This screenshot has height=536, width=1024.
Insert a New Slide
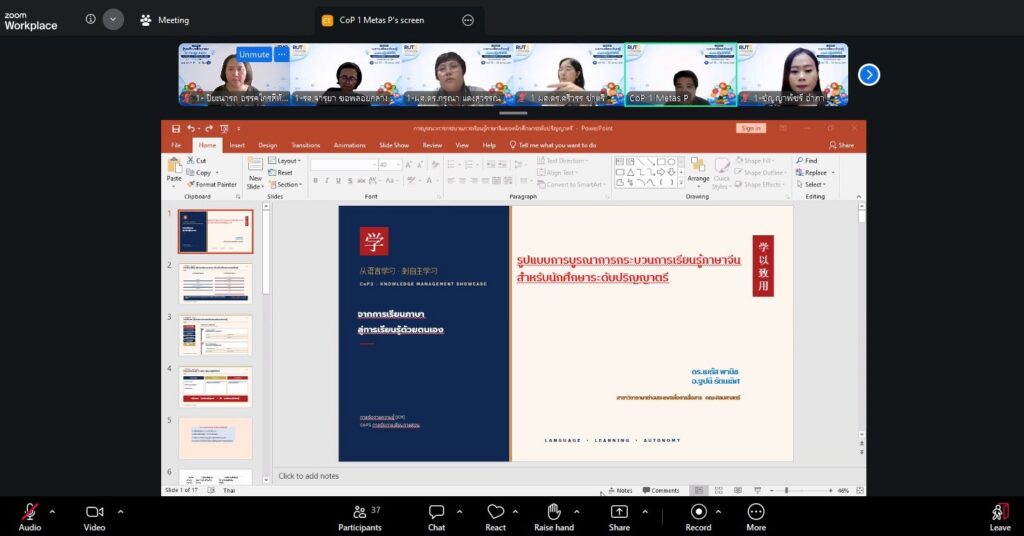click(x=255, y=173)
